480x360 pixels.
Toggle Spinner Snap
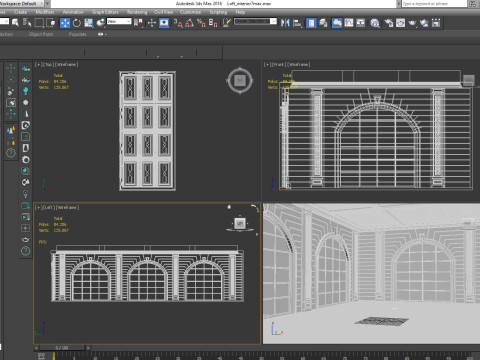(x=213, y=23)
